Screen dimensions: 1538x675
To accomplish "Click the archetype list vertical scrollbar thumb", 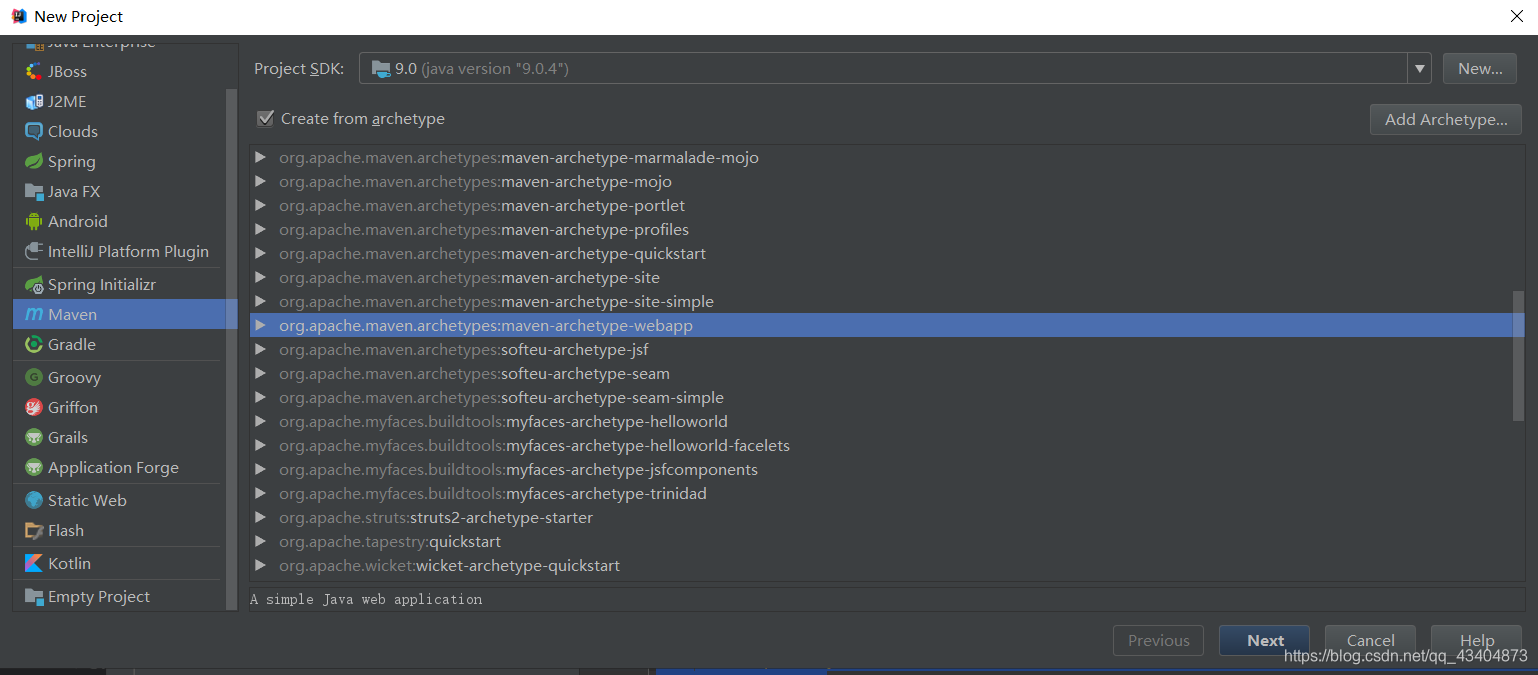I will [x=1518, y=357].
